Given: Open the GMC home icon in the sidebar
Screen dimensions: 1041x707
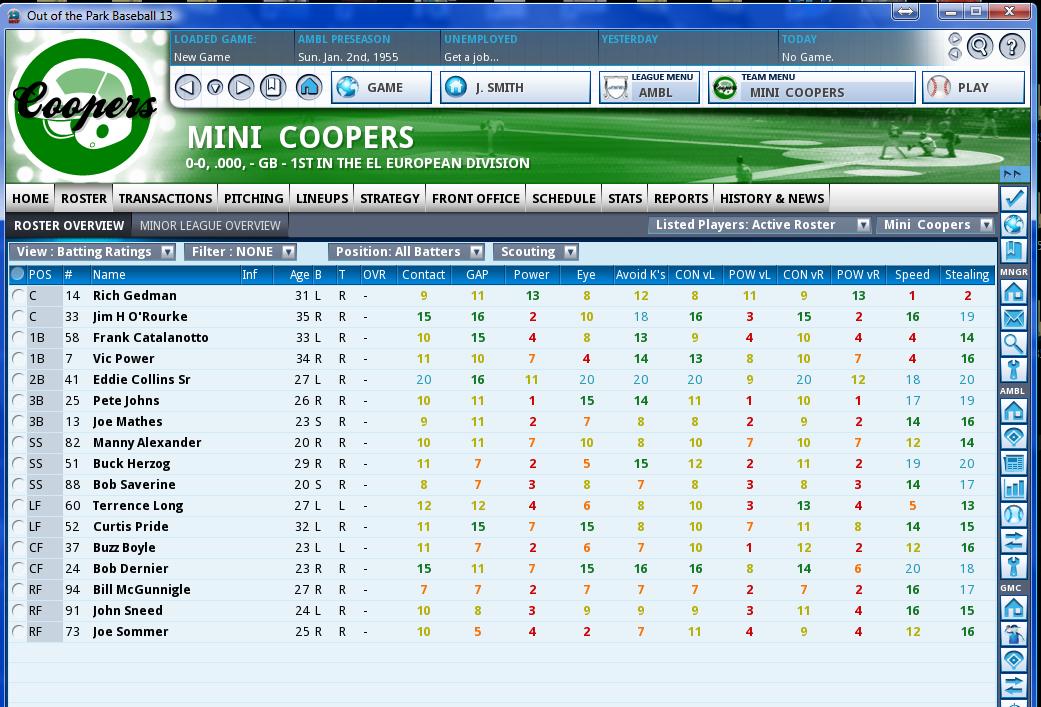Looking at the screenshot, I should pyautogui.click(x=1013, y=607).
